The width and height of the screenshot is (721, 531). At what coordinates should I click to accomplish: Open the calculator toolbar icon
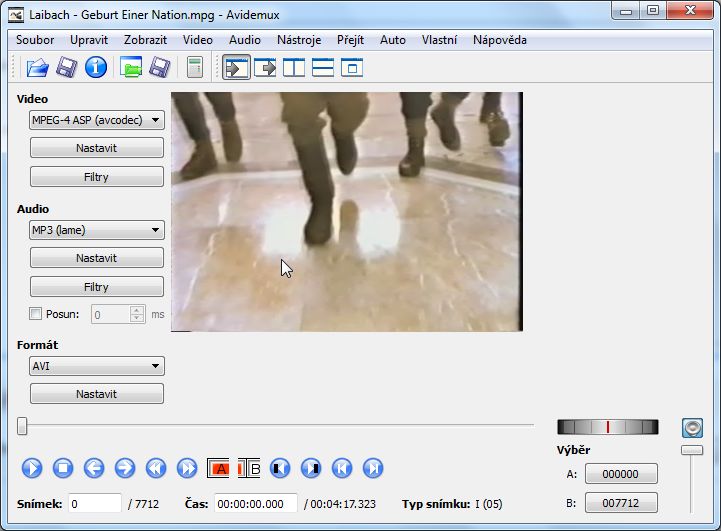[x=194, y=68]
